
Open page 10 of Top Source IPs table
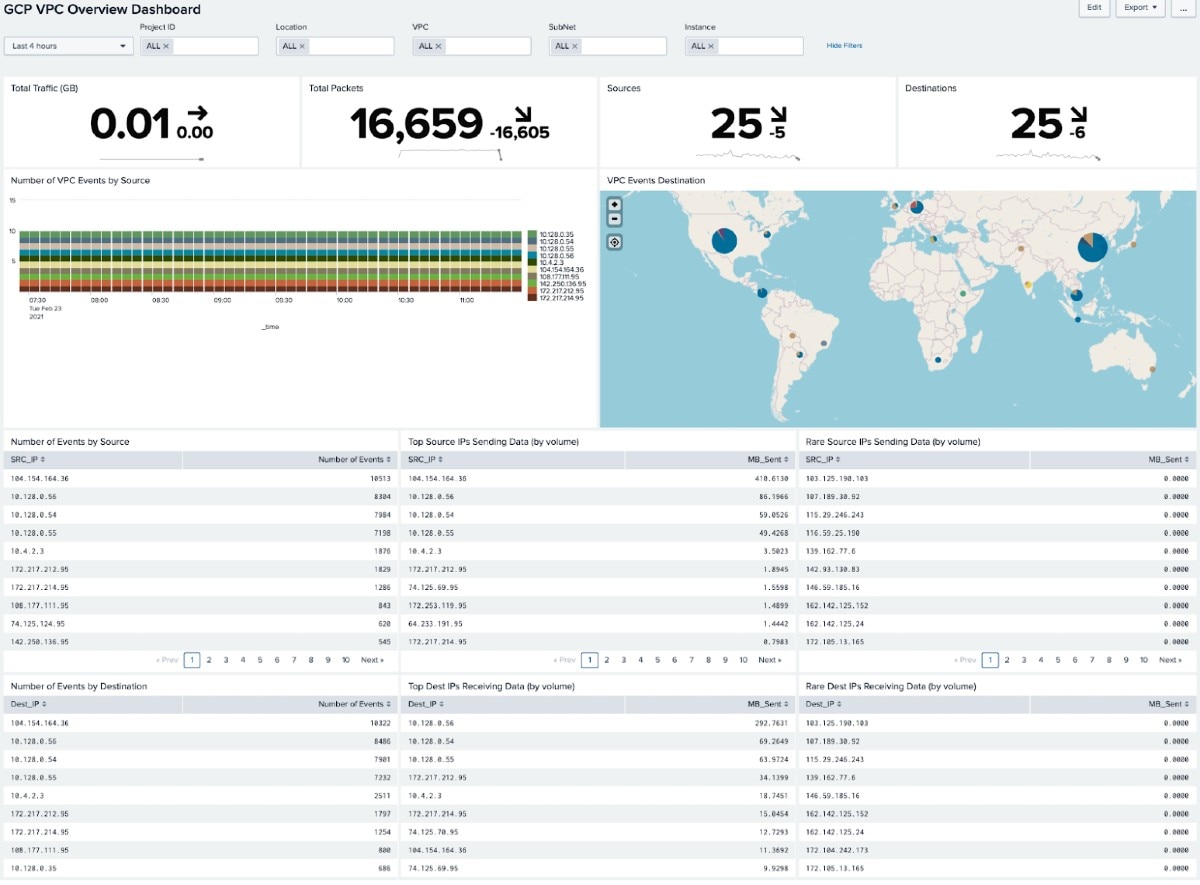(743, 660)
